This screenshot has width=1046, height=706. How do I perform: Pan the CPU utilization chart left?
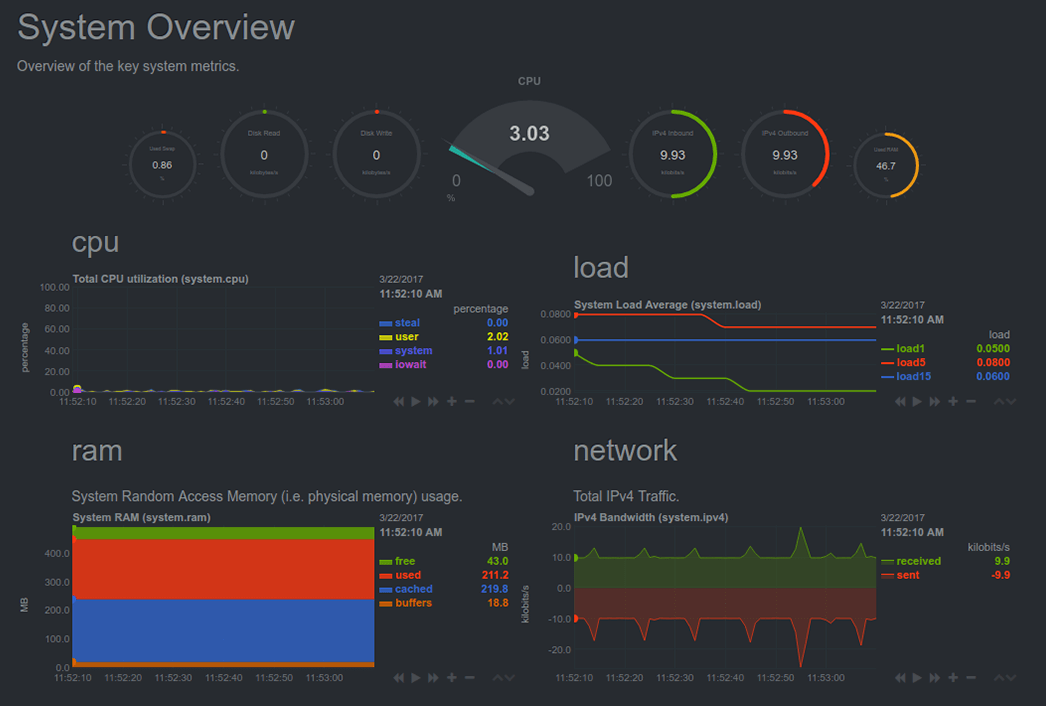[398, 401]
